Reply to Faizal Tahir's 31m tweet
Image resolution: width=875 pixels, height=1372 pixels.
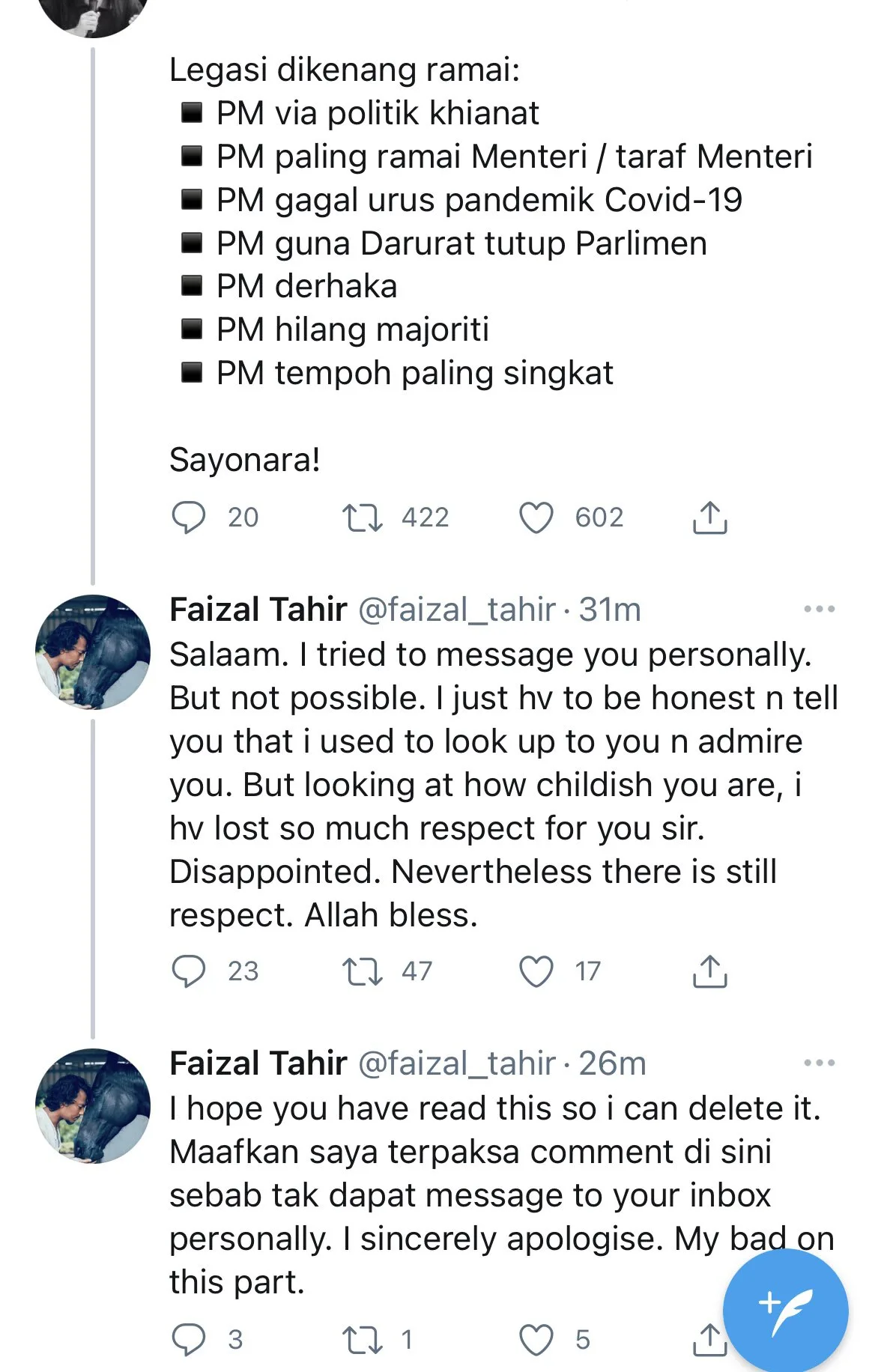188,971
